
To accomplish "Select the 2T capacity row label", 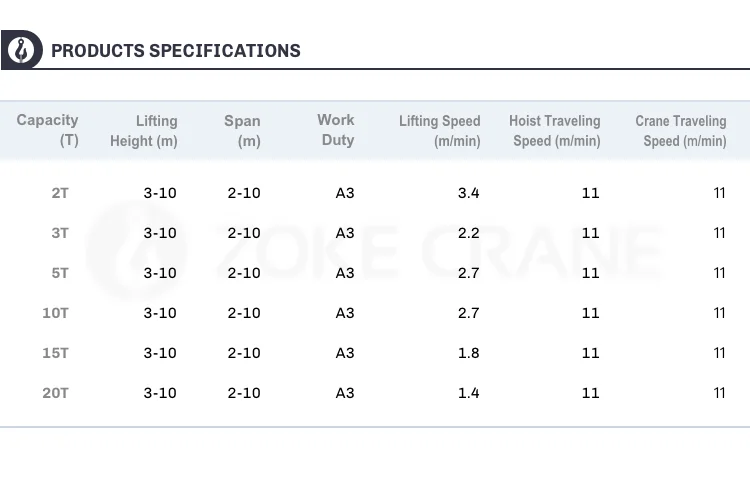I will click(x=60, y=193).
